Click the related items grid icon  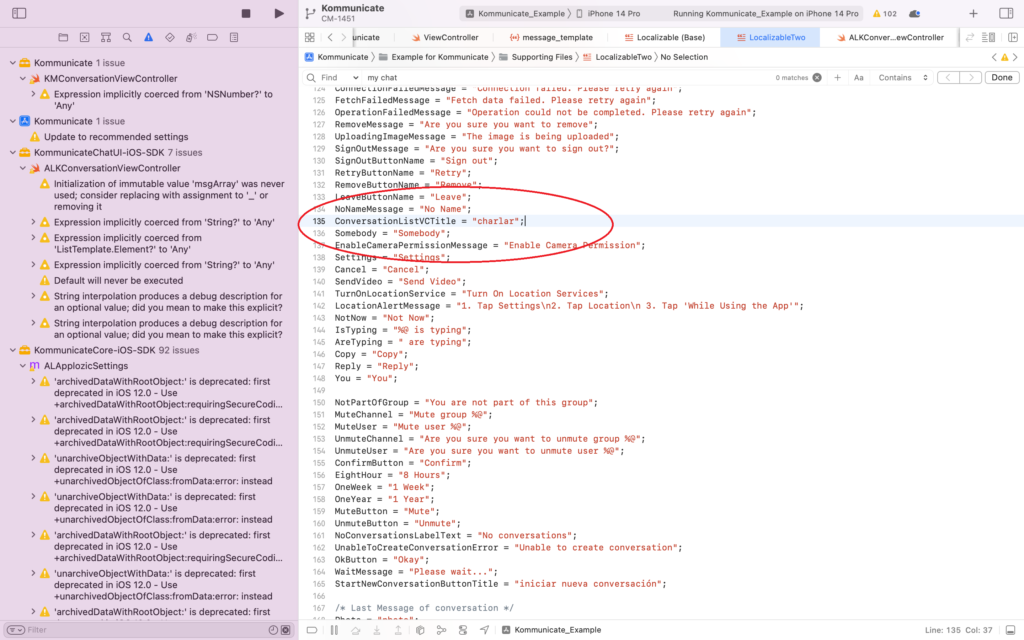pos(310,37)
